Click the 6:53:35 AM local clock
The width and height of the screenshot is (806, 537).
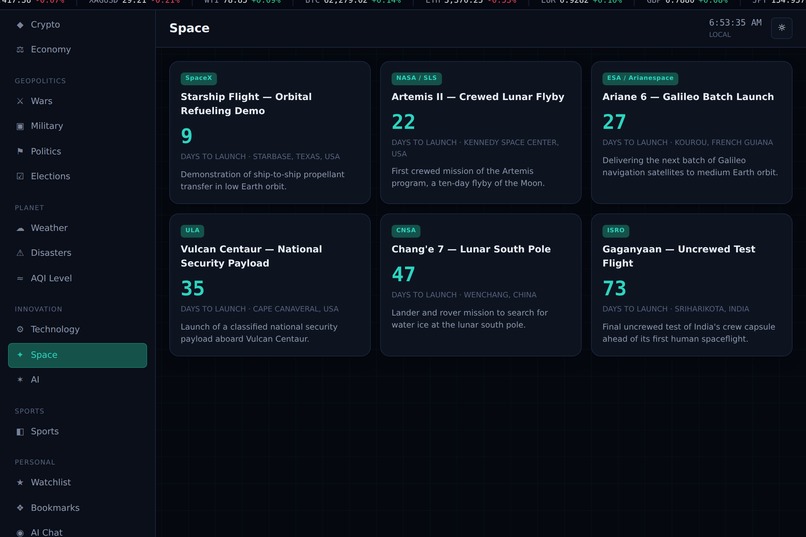click(x=735, y=23)
